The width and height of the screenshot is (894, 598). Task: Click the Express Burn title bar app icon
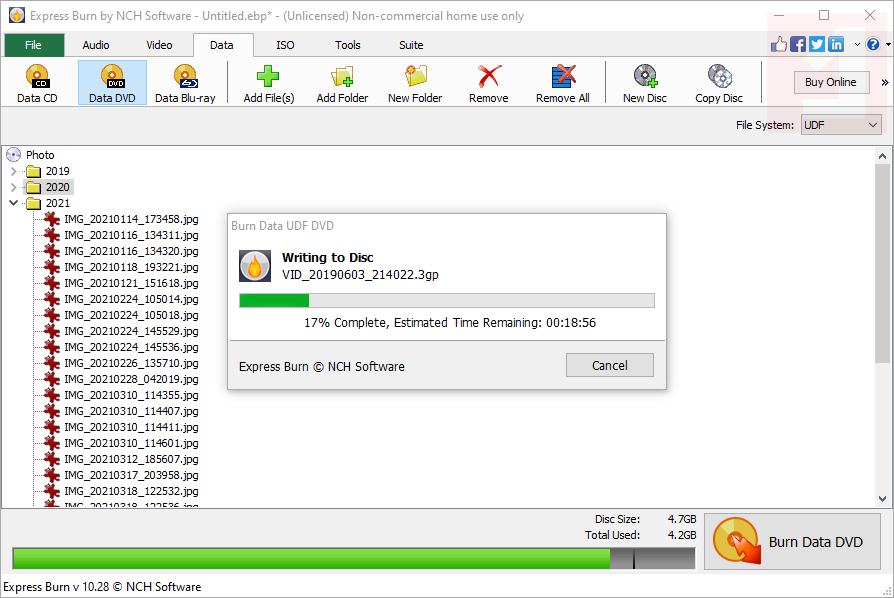click(17, 15)
